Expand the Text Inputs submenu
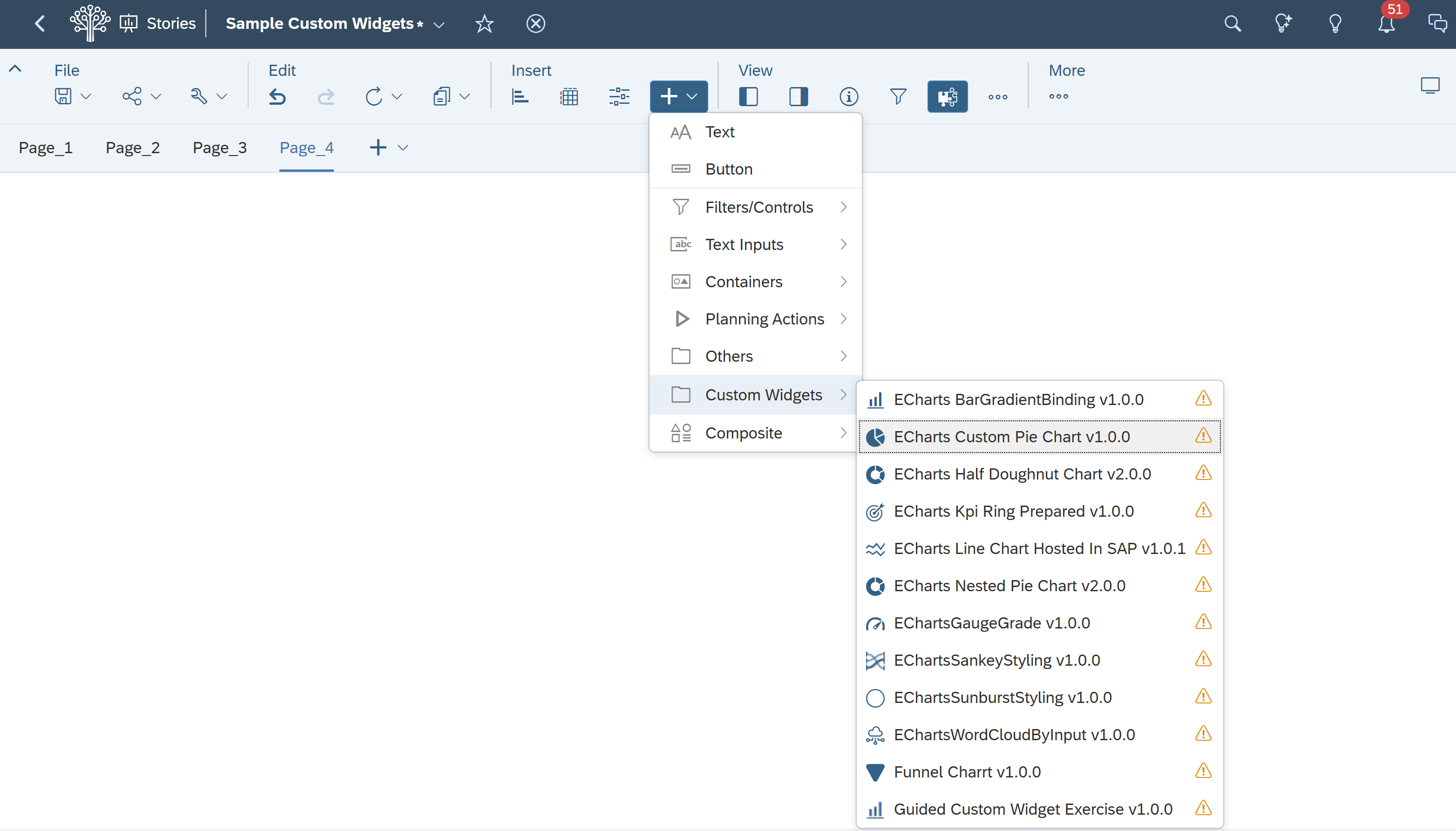Screen dimensions: 1456x831 pyautogui.click(x=755, y=244)
